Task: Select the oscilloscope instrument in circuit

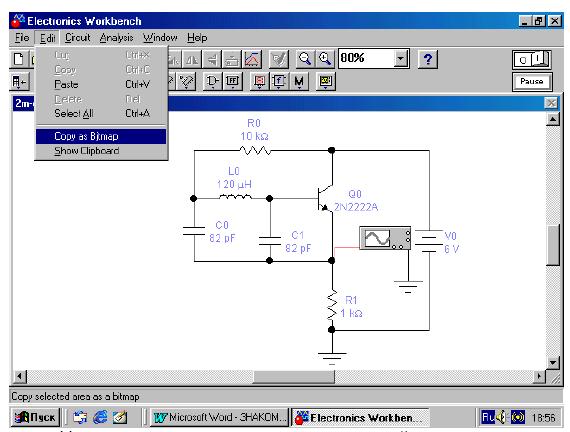Action: coord(385,238)
